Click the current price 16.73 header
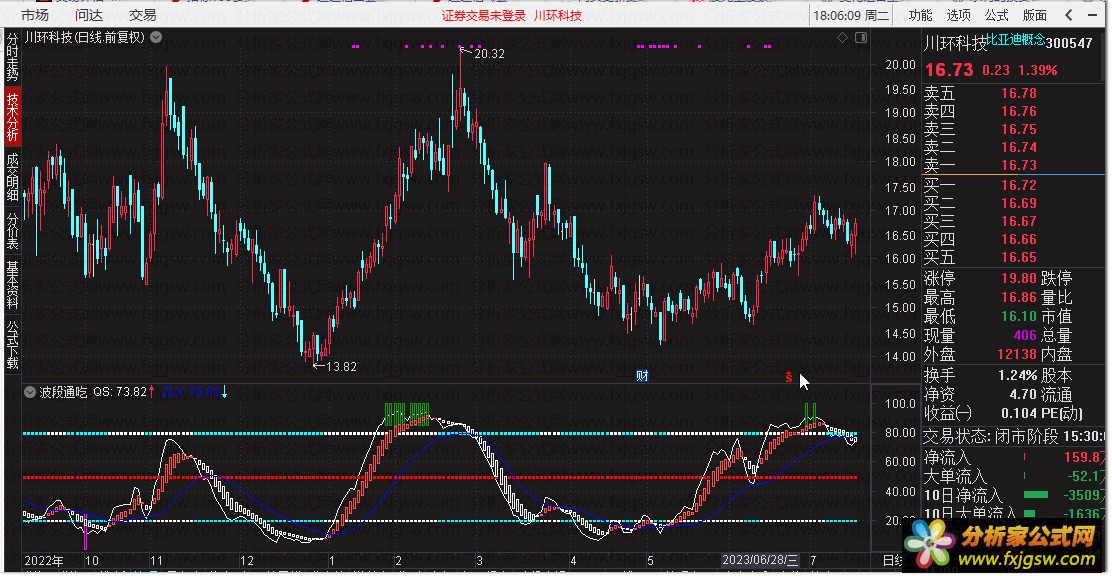 (948, 70)
